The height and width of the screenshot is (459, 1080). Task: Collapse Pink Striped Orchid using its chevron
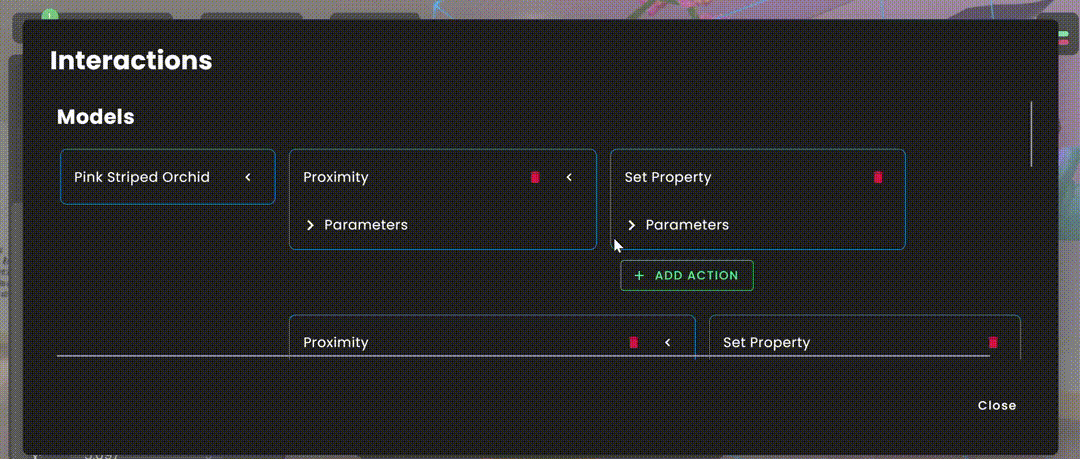point(248,177)
